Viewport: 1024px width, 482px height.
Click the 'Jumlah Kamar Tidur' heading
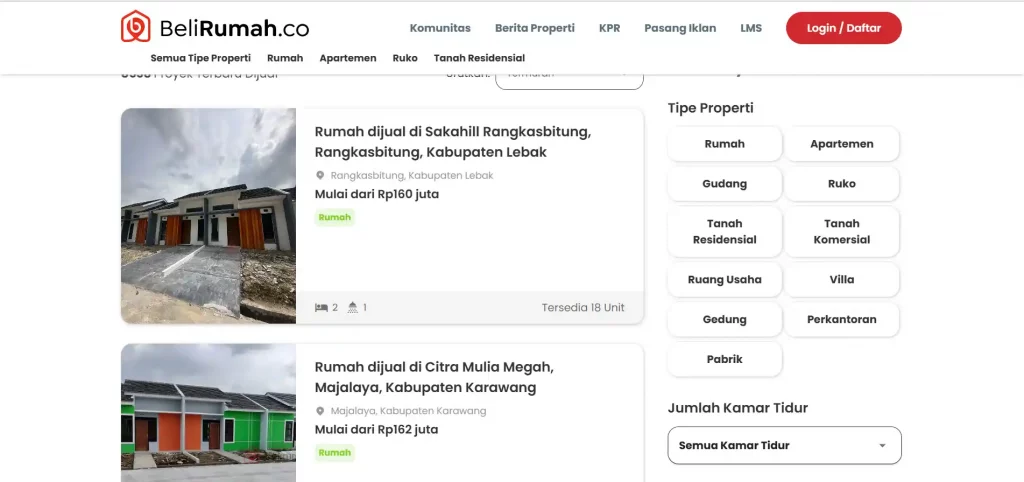(x=738, y=408)
